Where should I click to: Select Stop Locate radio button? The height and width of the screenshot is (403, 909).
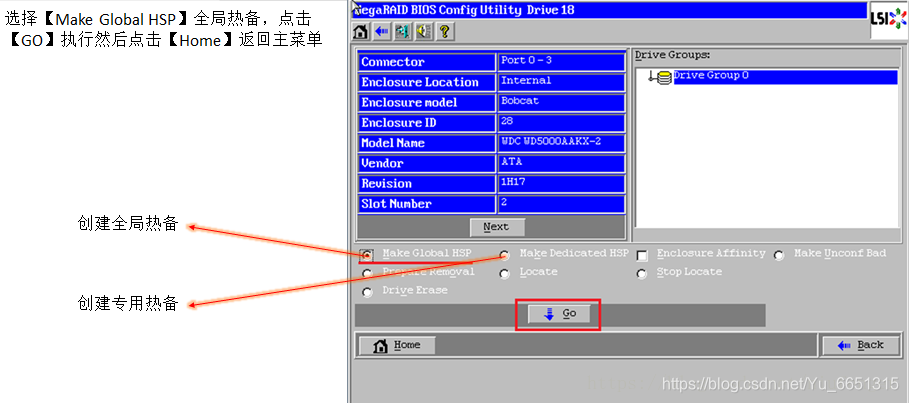(642, 273)
